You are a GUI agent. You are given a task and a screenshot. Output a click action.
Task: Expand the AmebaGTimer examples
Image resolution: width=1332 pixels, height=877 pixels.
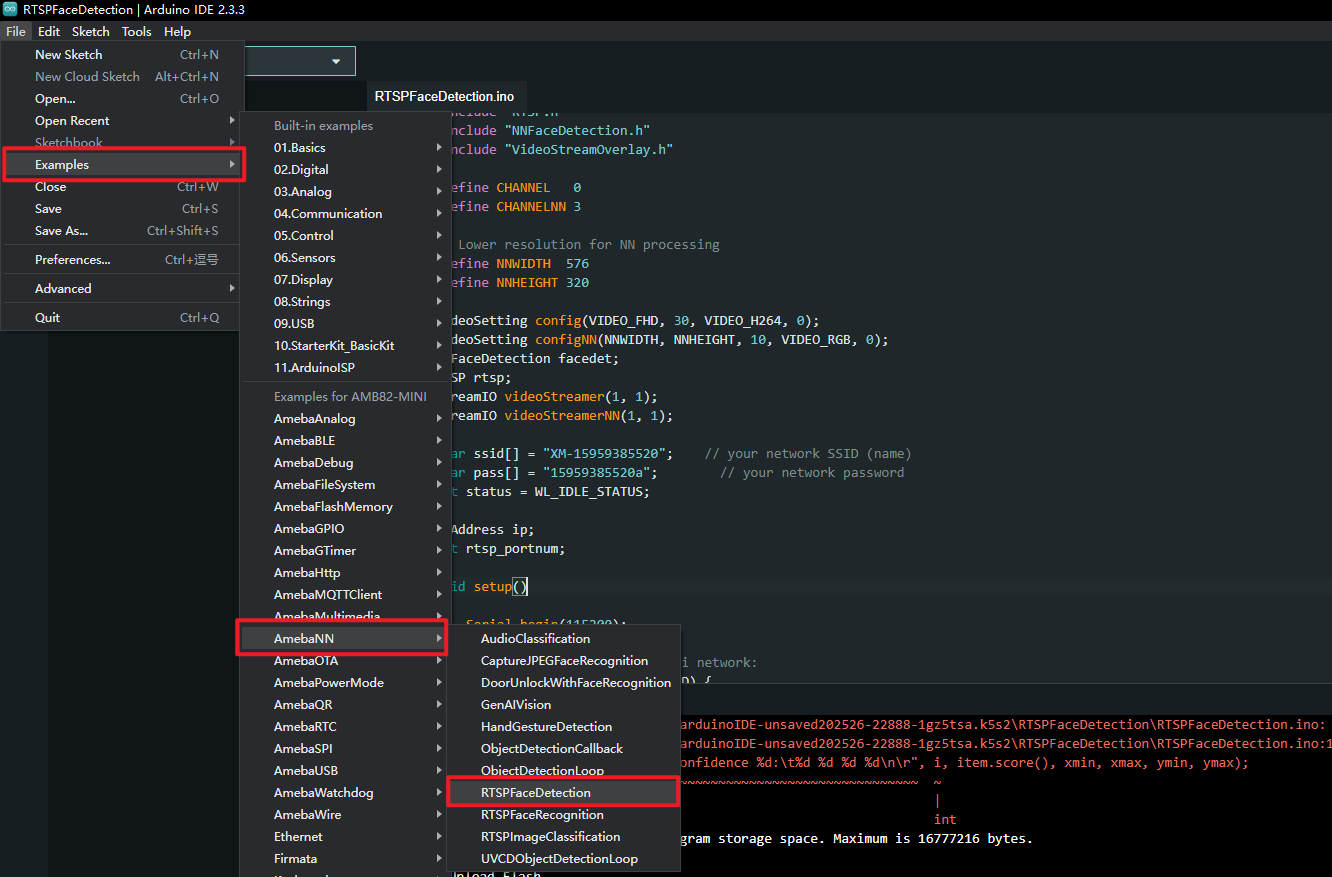coord(345,551)
